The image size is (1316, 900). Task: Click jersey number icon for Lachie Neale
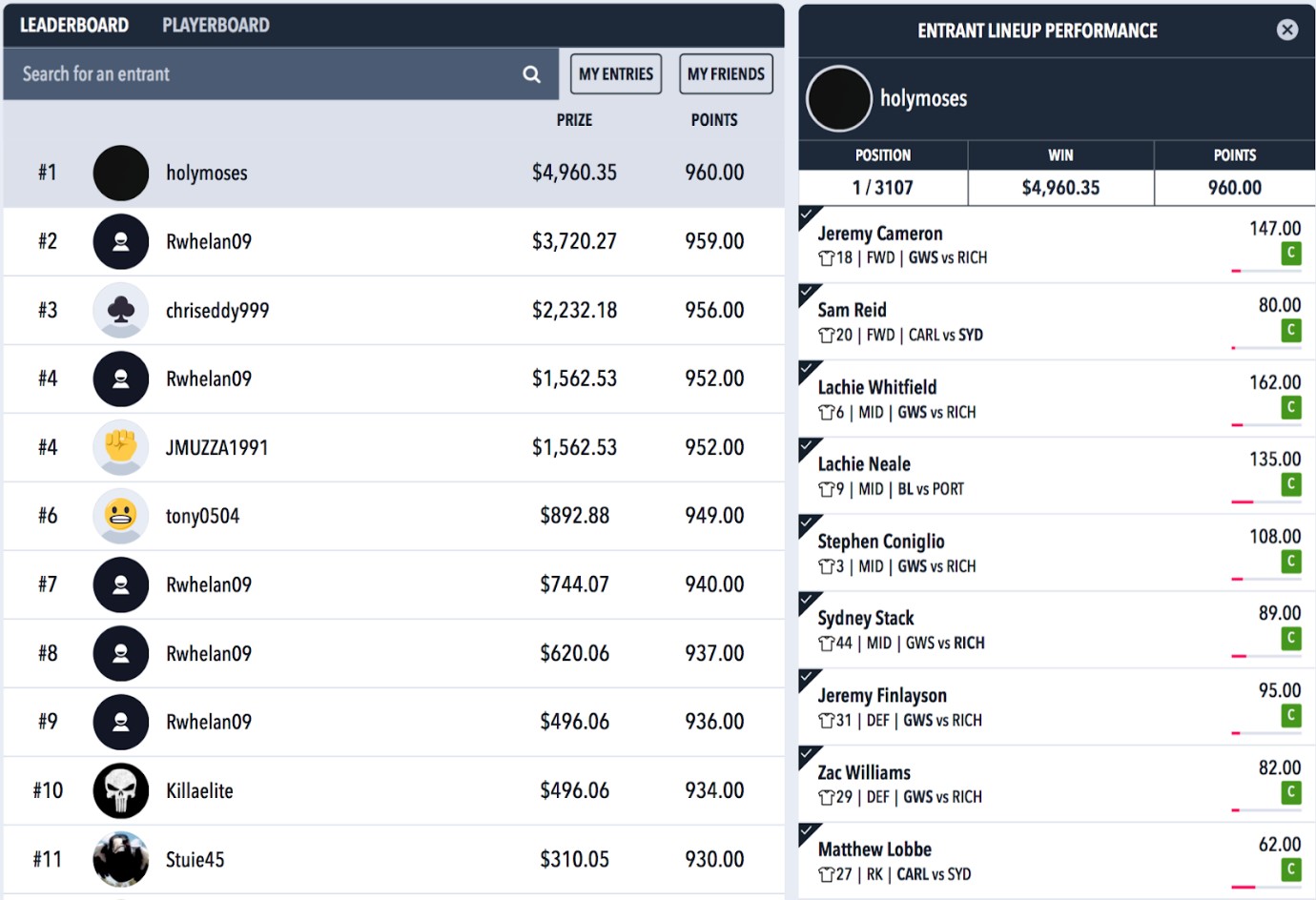826,490
